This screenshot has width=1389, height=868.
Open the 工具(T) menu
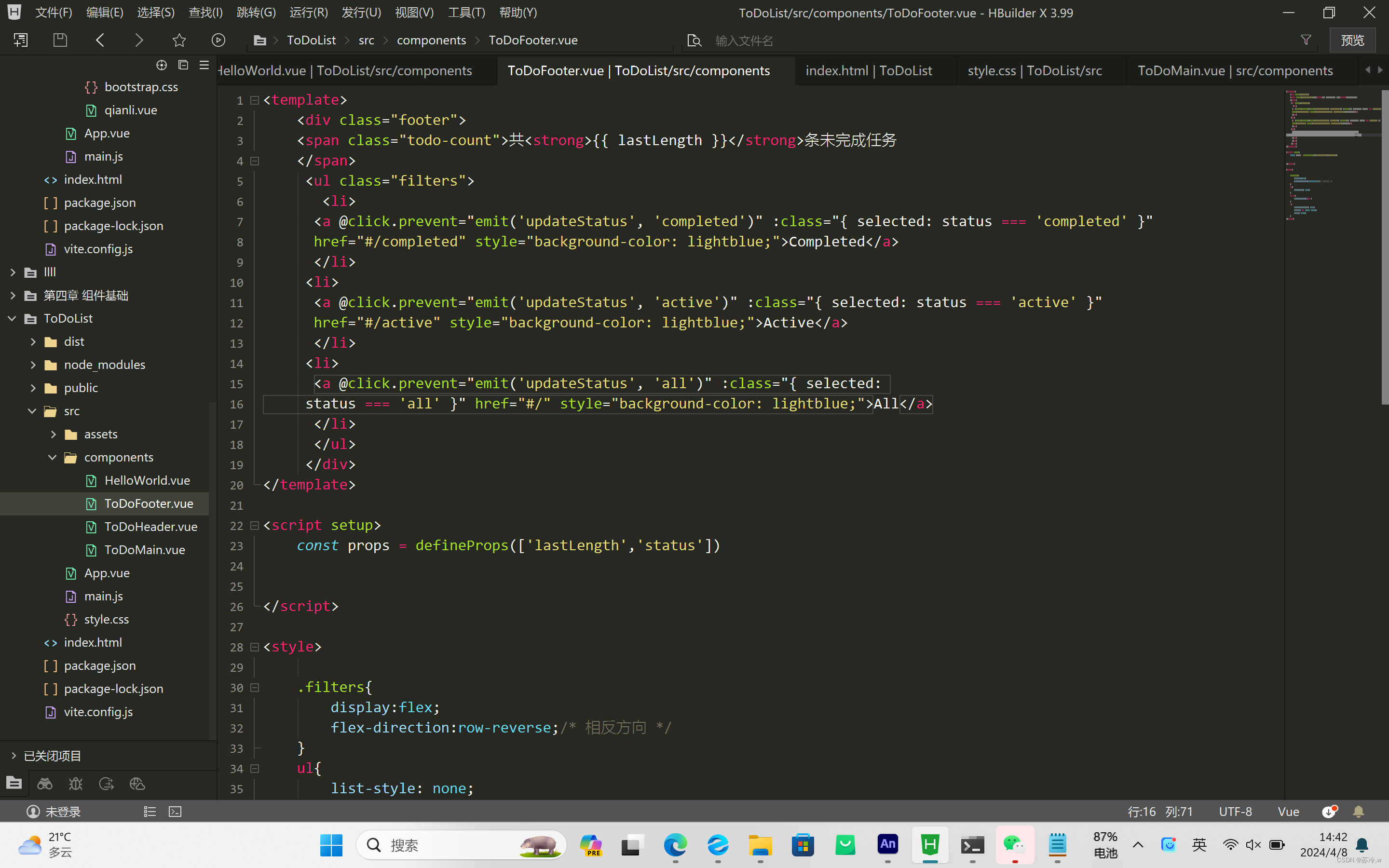[x=466, y=13]
